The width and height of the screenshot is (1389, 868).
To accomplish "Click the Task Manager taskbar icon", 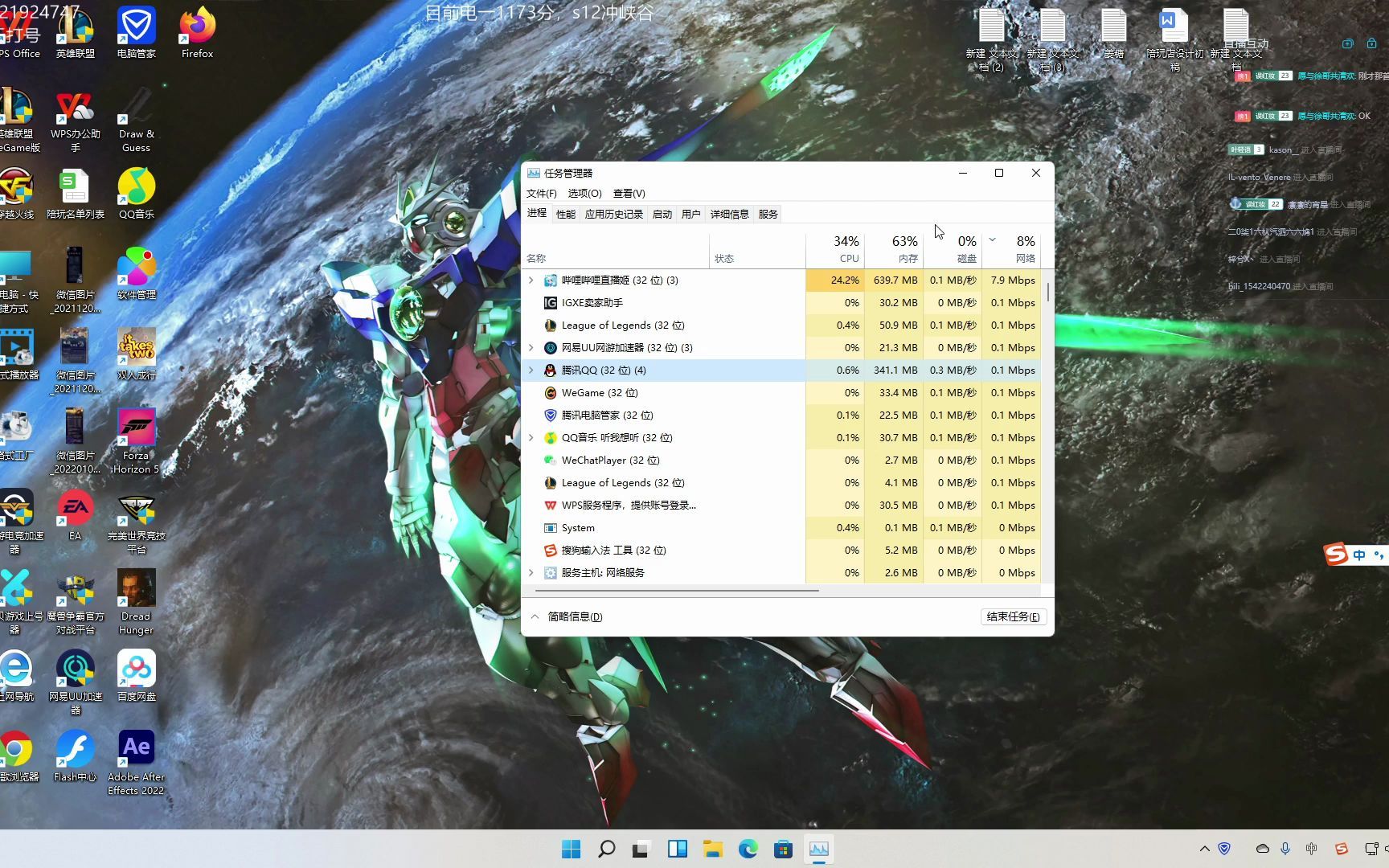I will pyautogui.click(x=819, y=849).
